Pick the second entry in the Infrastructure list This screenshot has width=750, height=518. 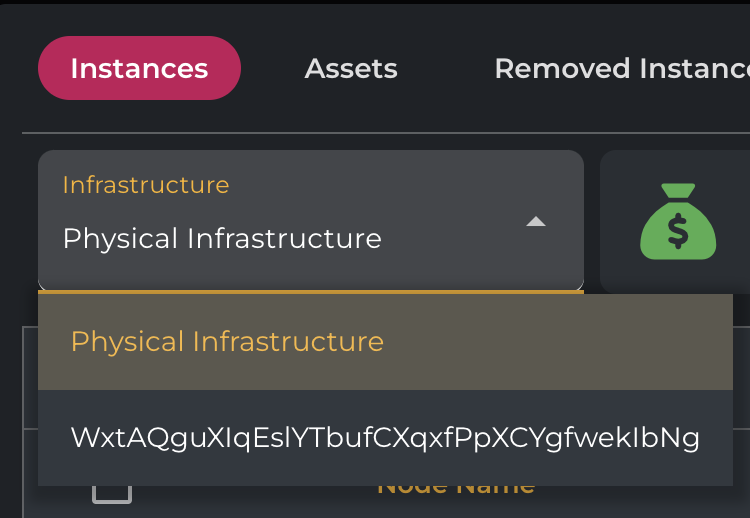point(385,438)
